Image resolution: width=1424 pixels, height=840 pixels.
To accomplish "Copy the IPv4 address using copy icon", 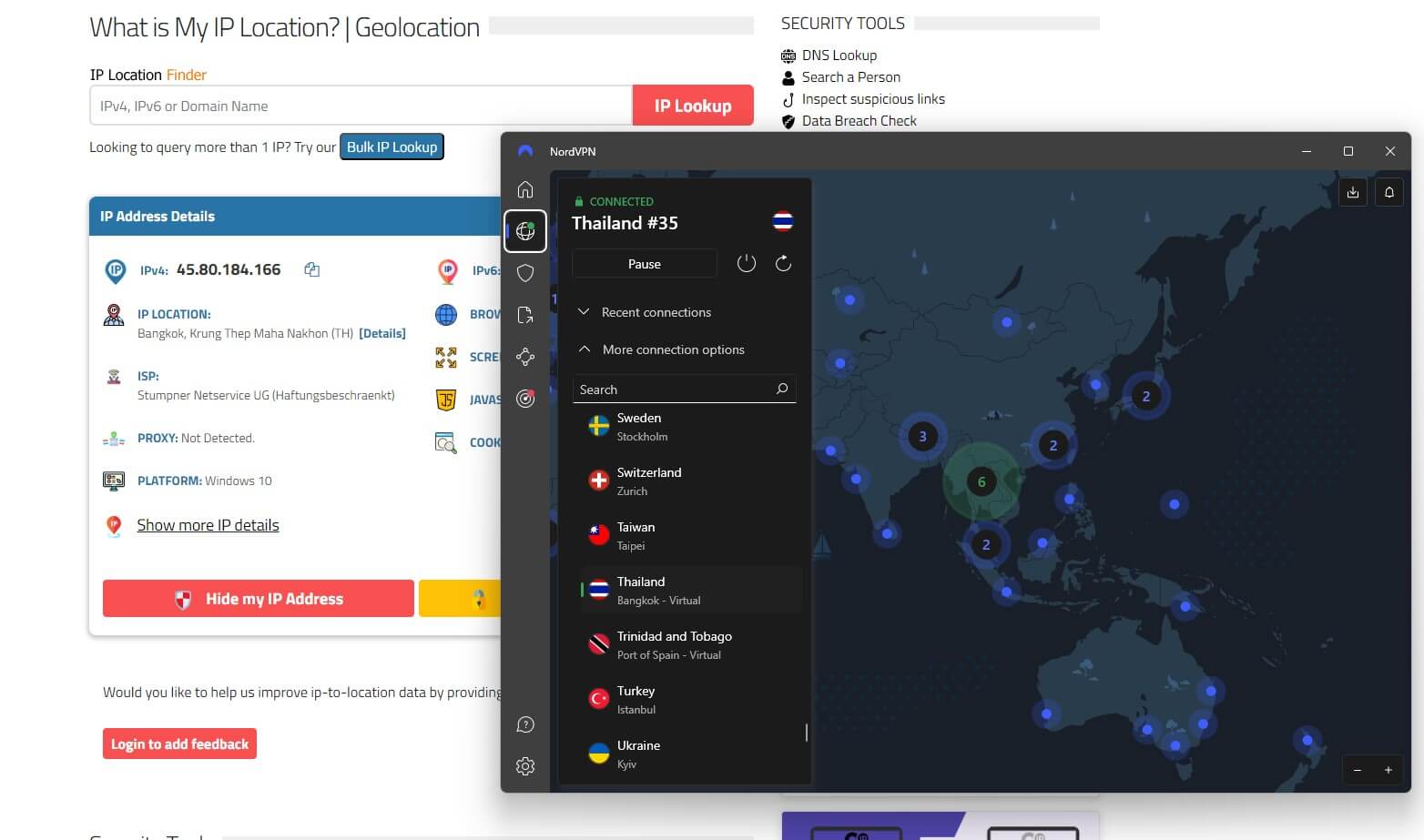I will [x=311, y=269].
